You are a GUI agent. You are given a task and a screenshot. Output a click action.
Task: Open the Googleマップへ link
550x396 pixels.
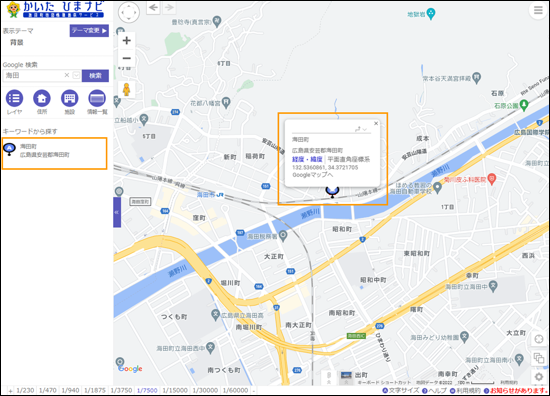pos(313,175)
